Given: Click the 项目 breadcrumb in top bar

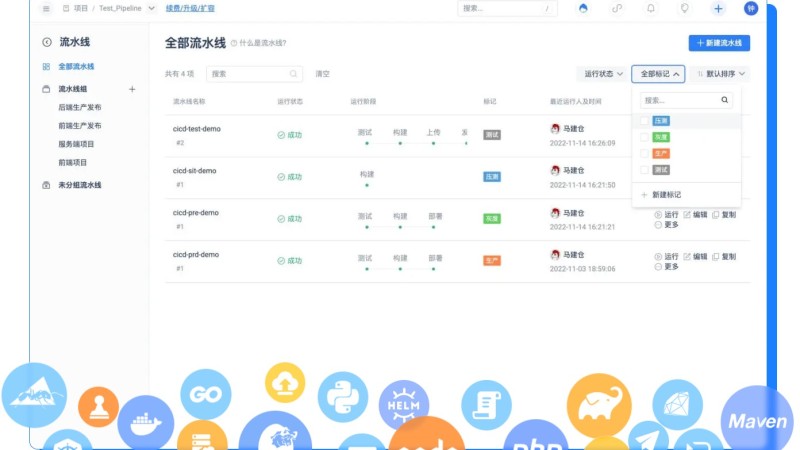Looking at the screenshot, I should (x=81, y=8).
